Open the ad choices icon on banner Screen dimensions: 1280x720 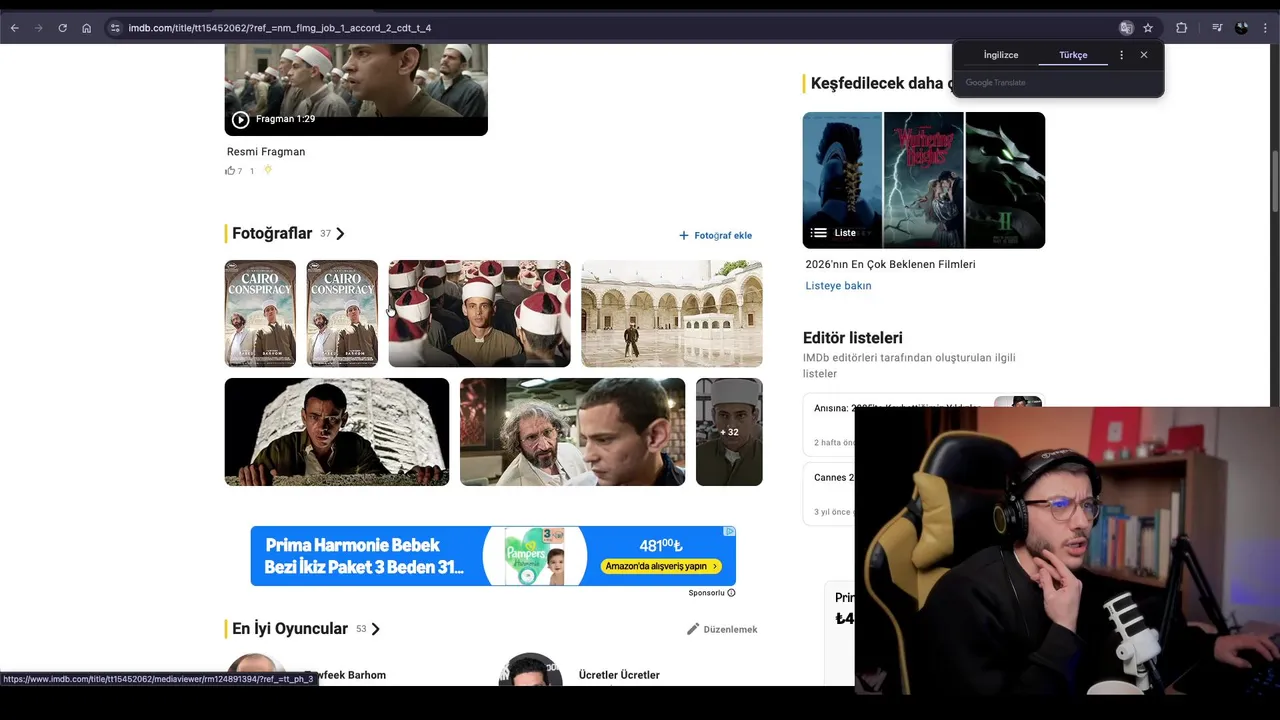(730, 532)
